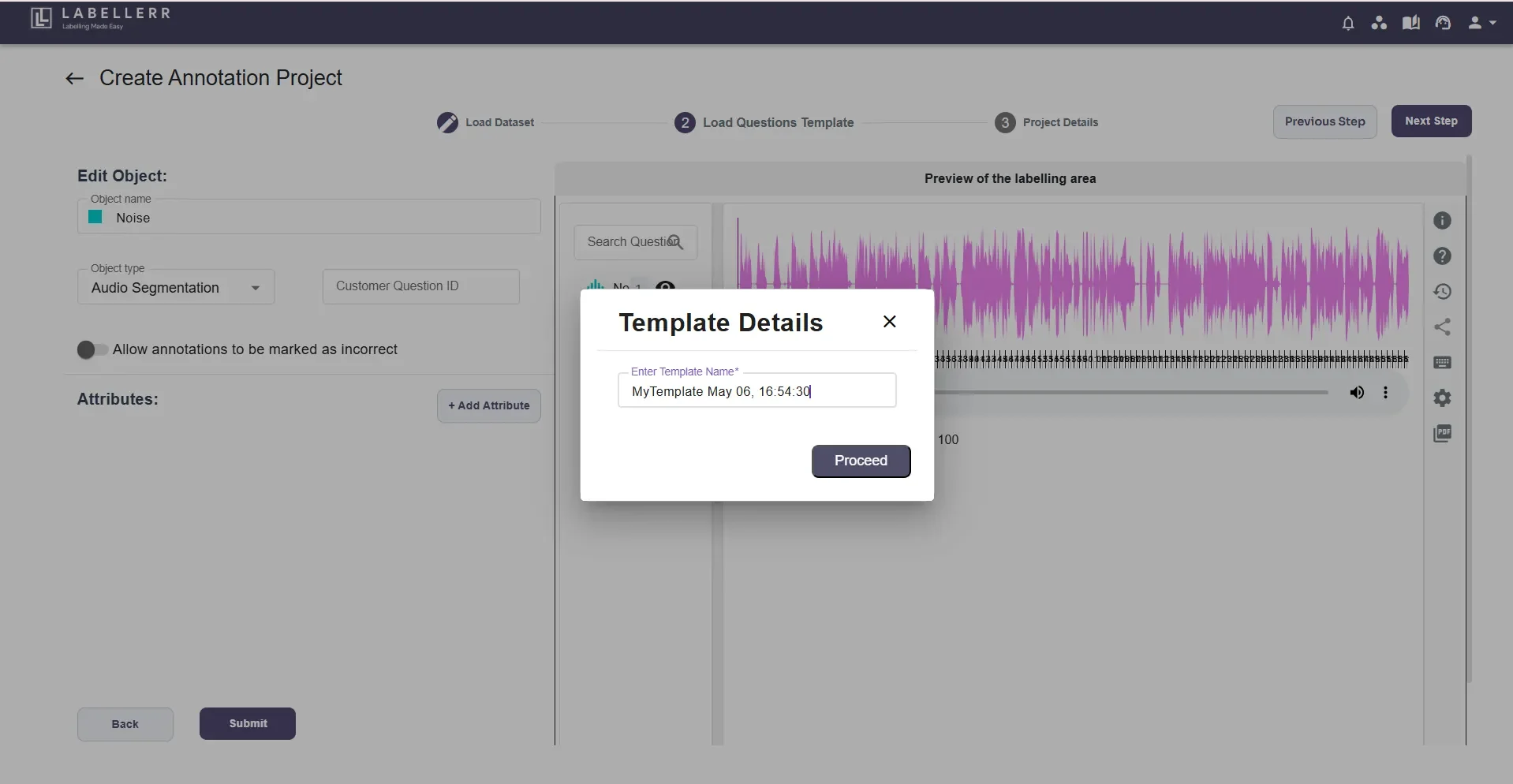Select the Load Questions Template step
Viewport: 1513px width, 784px height.
tap(764, 122)
